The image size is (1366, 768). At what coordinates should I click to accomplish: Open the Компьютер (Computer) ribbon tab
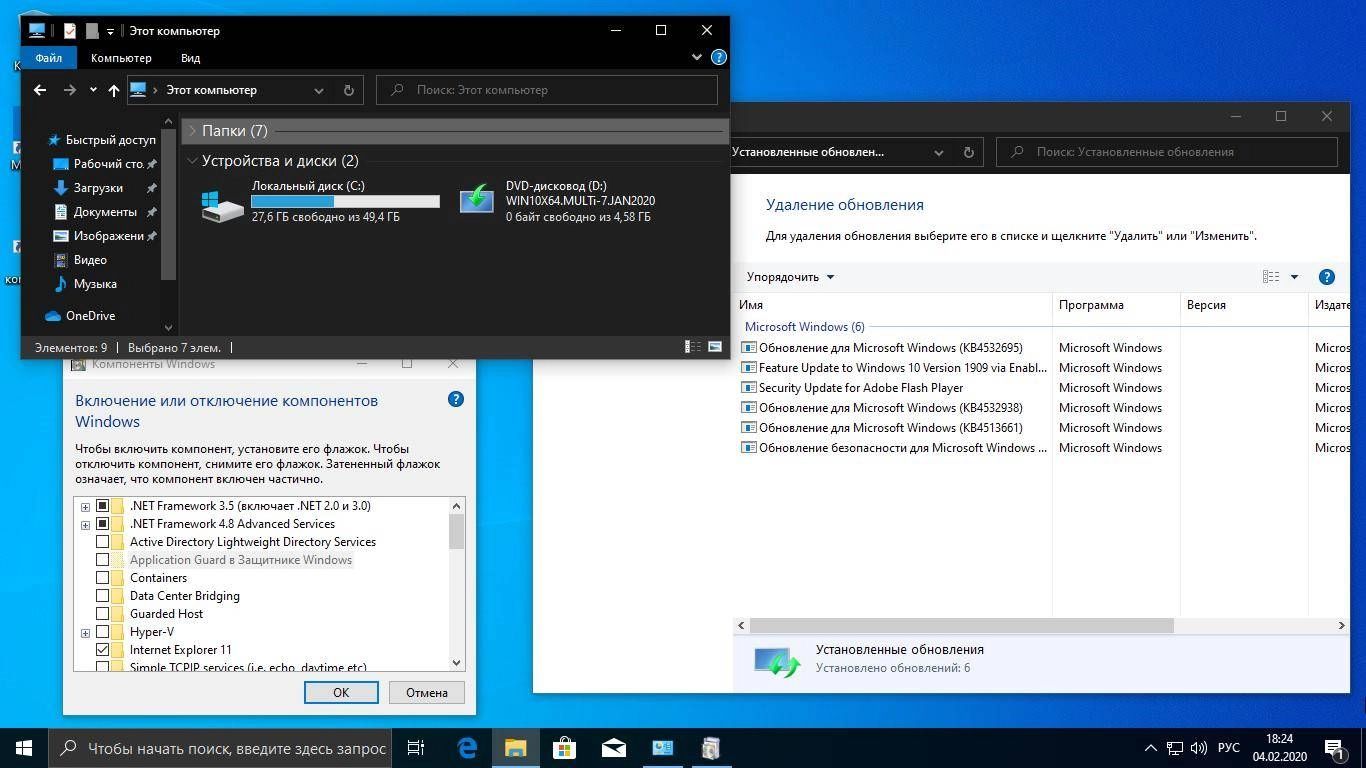point(121,58)
